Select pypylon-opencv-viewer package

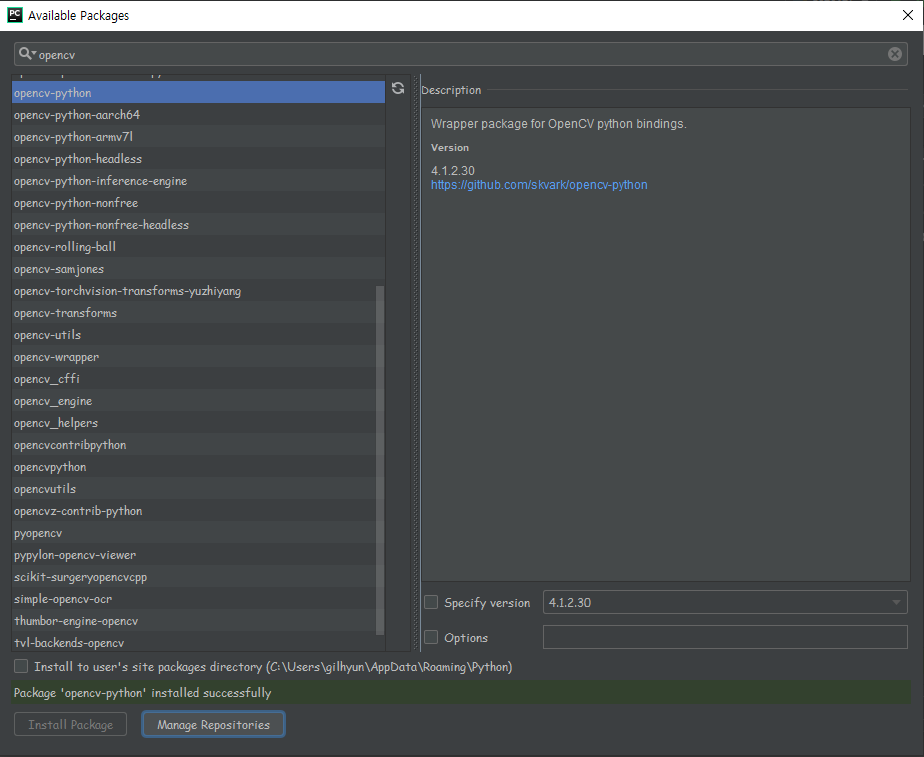click(193, 555)
